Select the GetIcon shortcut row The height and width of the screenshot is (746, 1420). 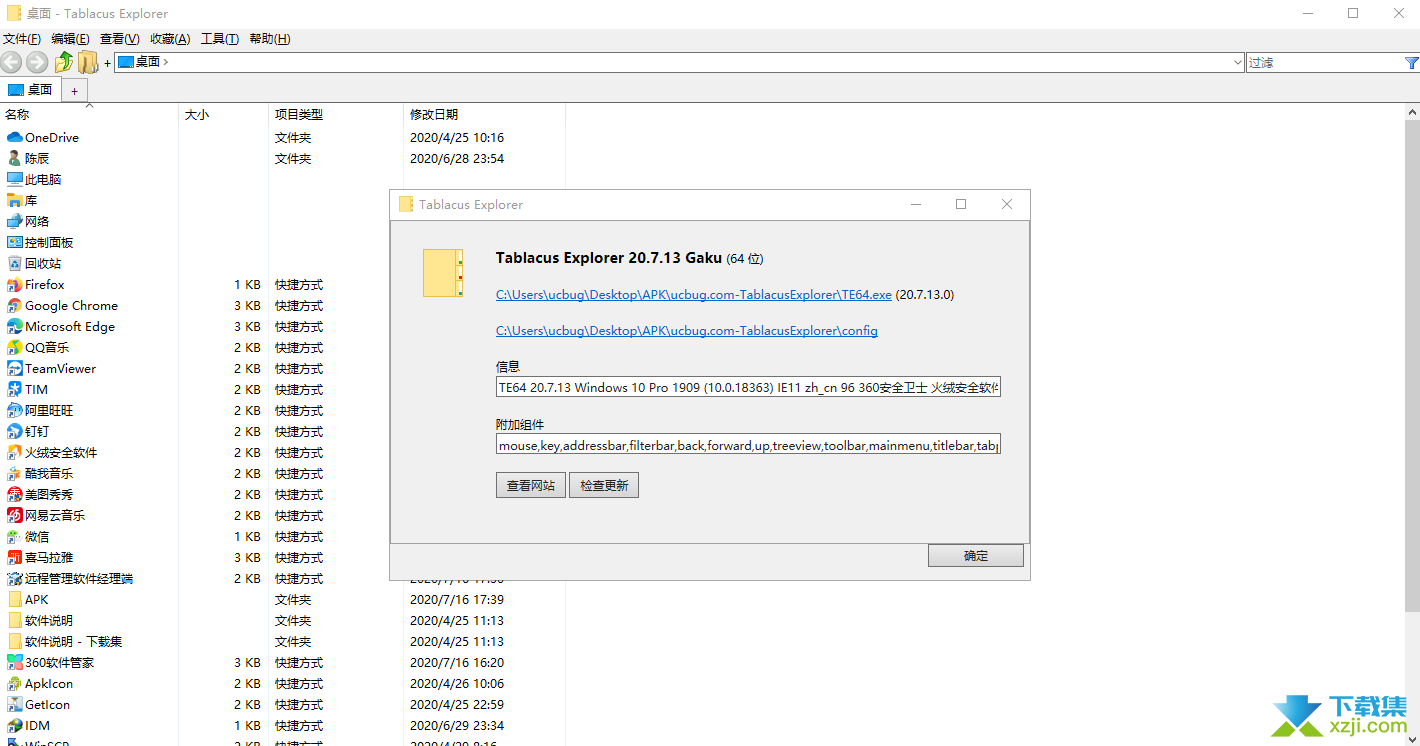pyautogui.click(x=283, y=704)
